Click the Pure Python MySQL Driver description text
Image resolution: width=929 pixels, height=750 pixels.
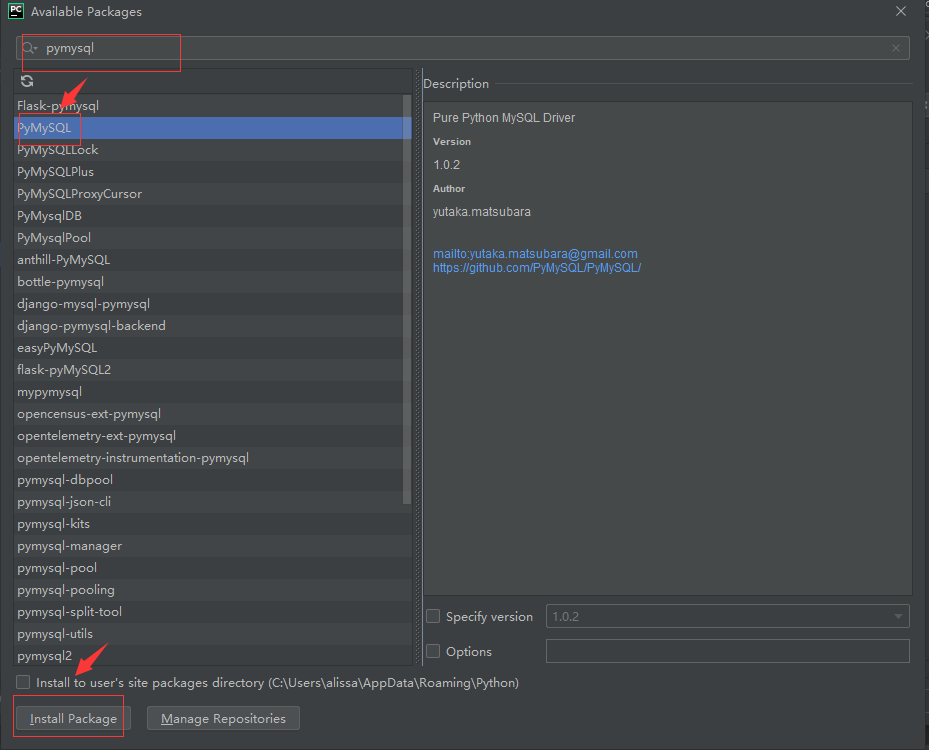click(504, 117)
